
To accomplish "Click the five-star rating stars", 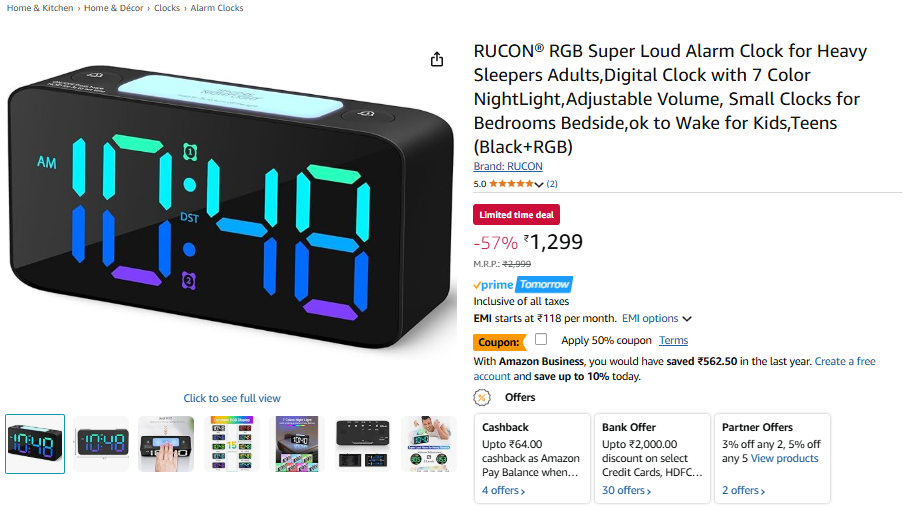I will click(x=511, y=184).
